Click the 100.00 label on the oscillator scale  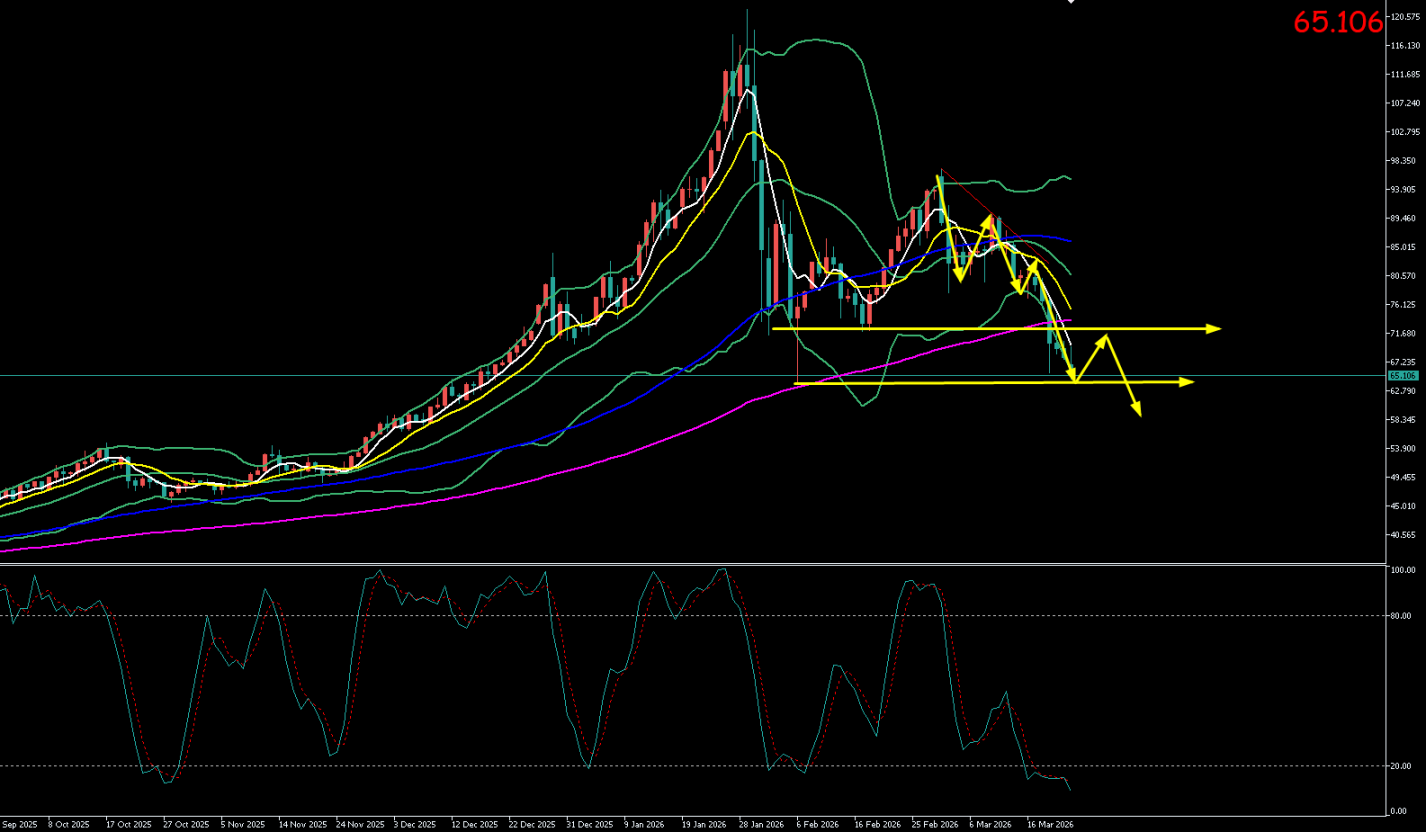tap(1400, 570)
